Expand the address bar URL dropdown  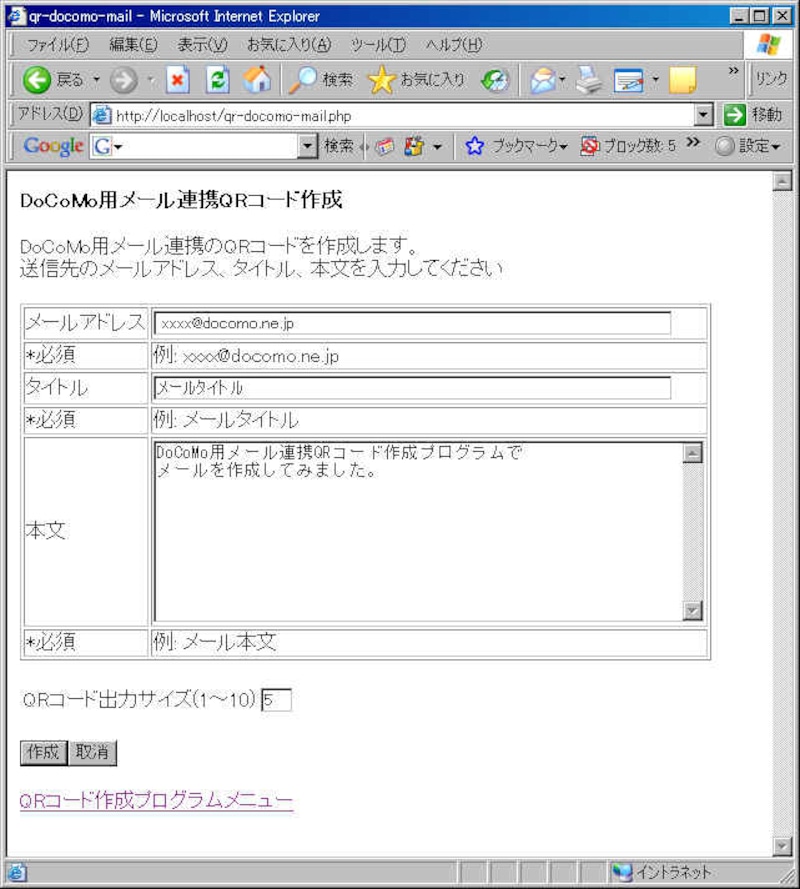pos(703,116)
